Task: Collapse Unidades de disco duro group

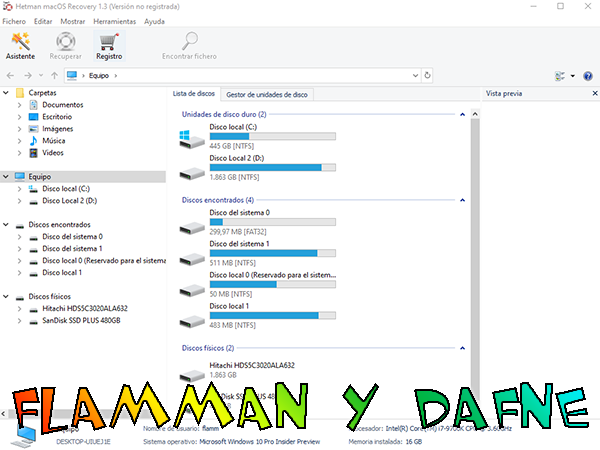Action: [x=462, y=114]
